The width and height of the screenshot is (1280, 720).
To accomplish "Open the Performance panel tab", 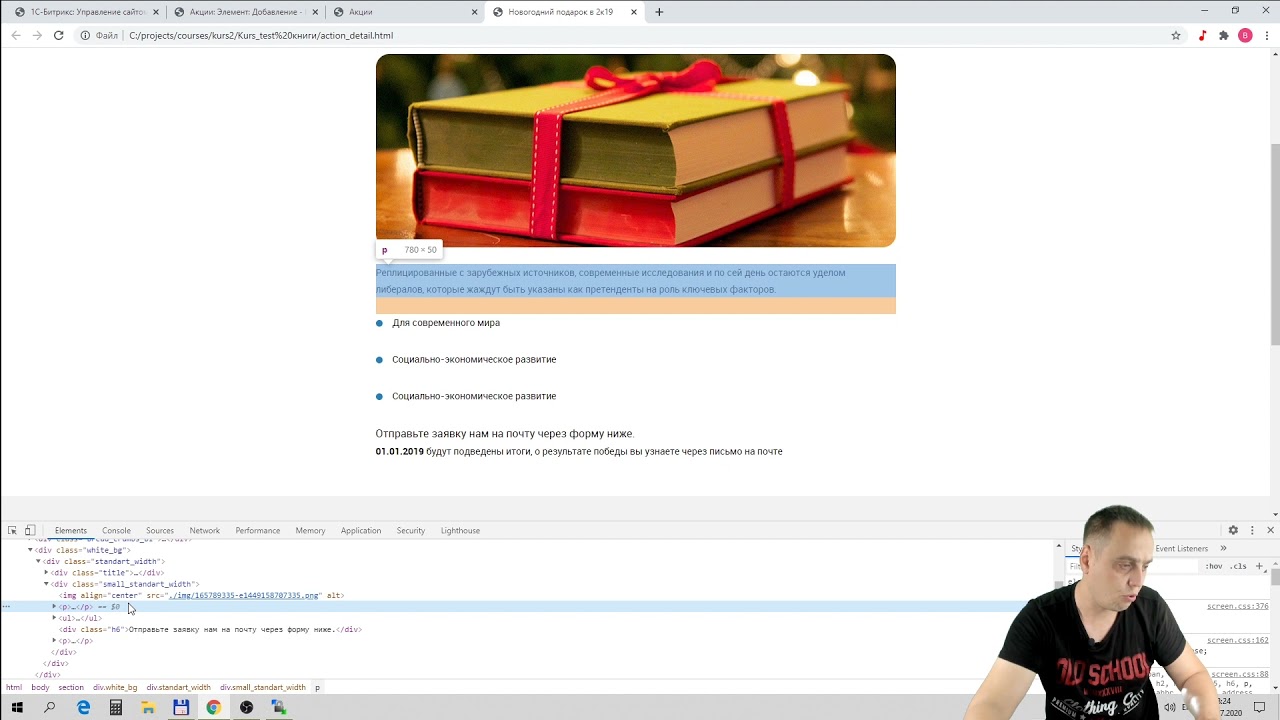I will click(257, 530).
